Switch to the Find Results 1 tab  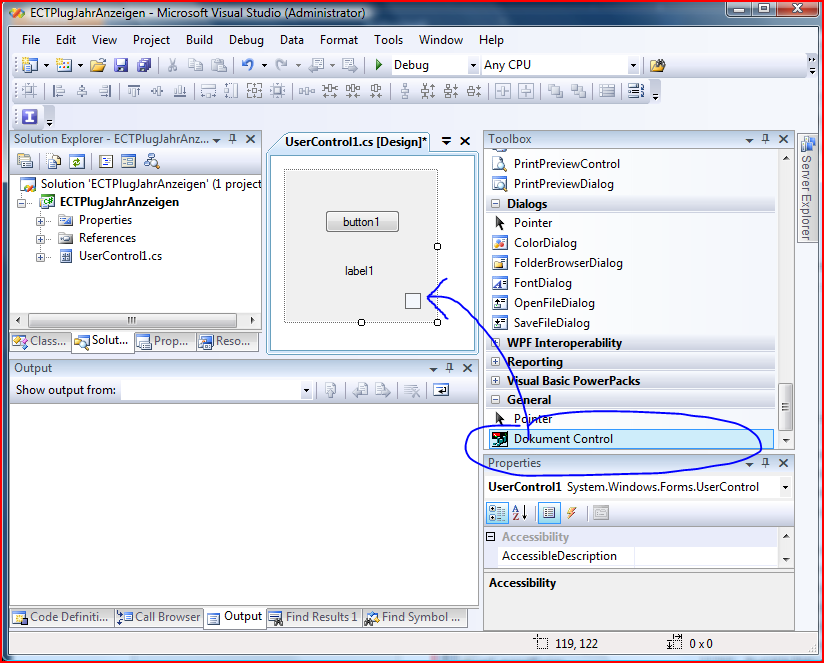click(x=314, y=617)
